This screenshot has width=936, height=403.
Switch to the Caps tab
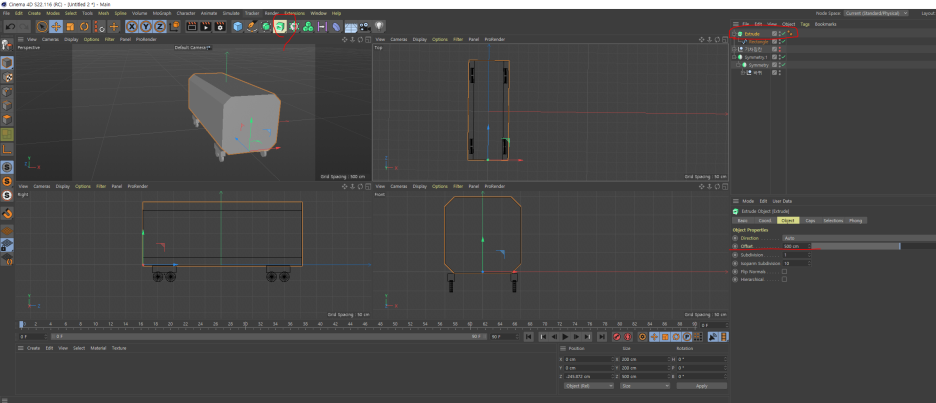(810, 220)
